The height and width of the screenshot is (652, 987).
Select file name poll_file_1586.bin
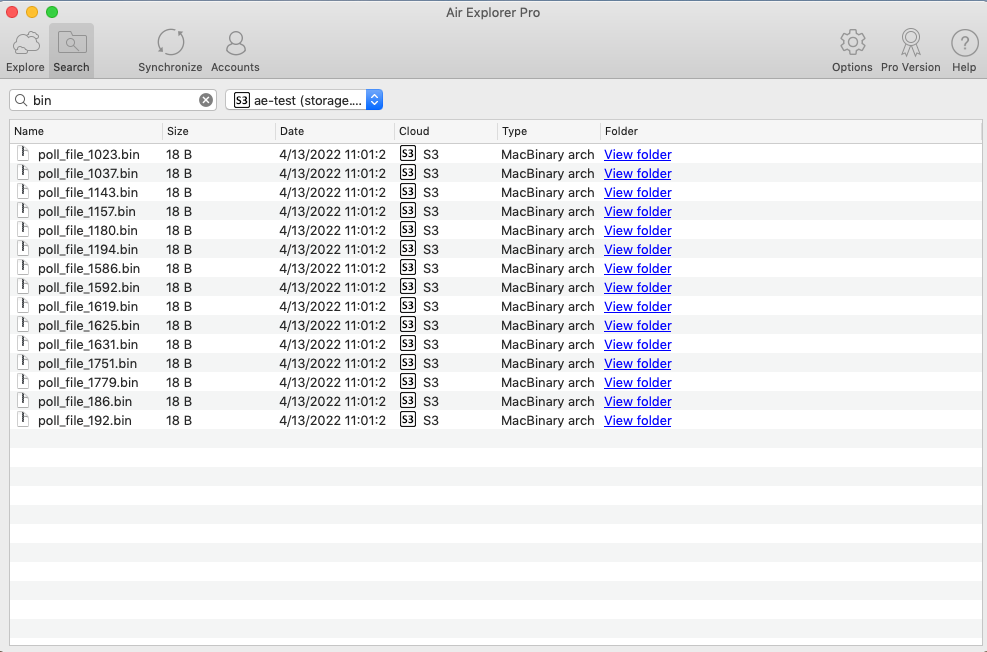pyautogui.click(x=89, y=268)
